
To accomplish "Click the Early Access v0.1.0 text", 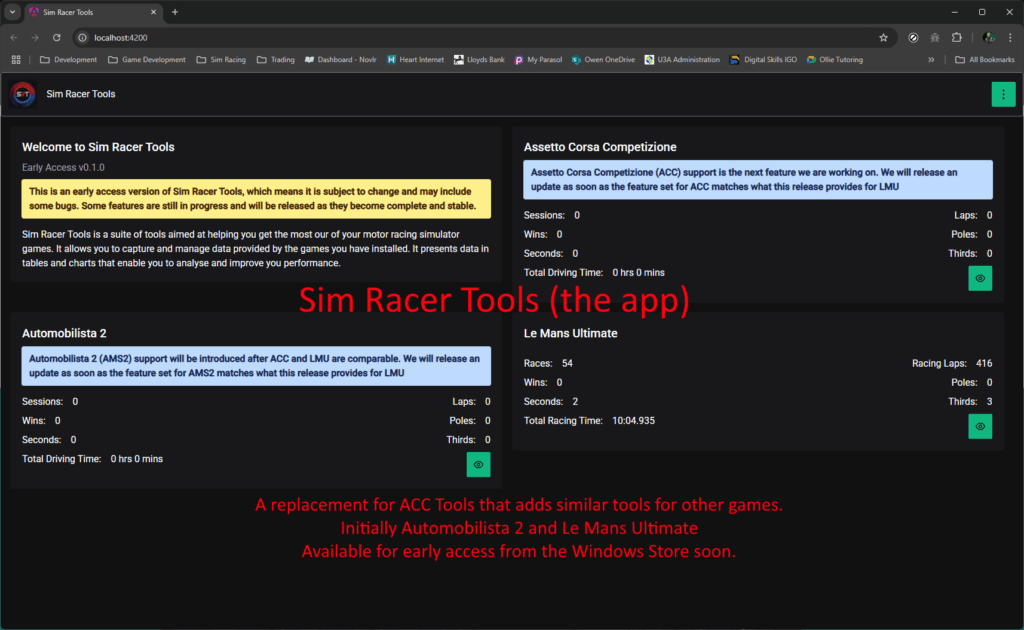I will click(63, 167).
